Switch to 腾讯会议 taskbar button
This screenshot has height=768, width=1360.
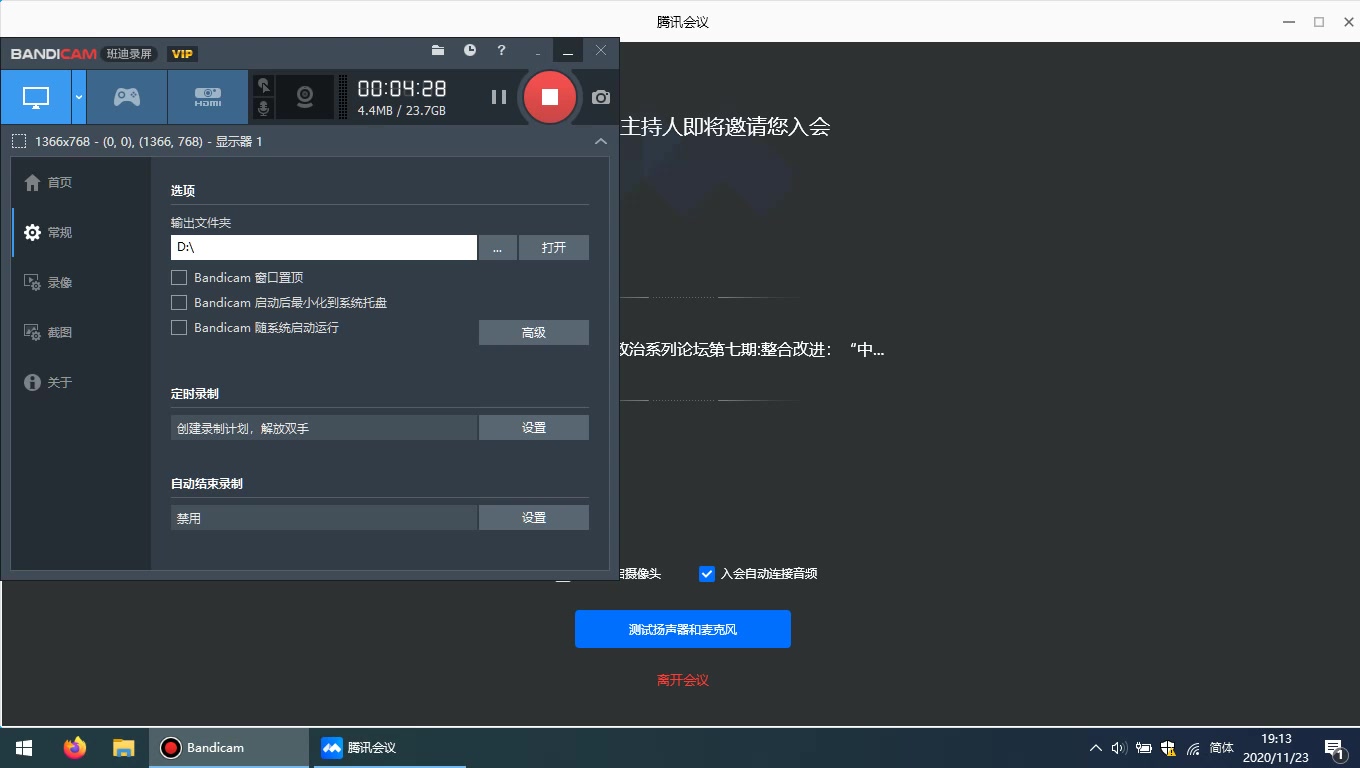tap(390, 747)
